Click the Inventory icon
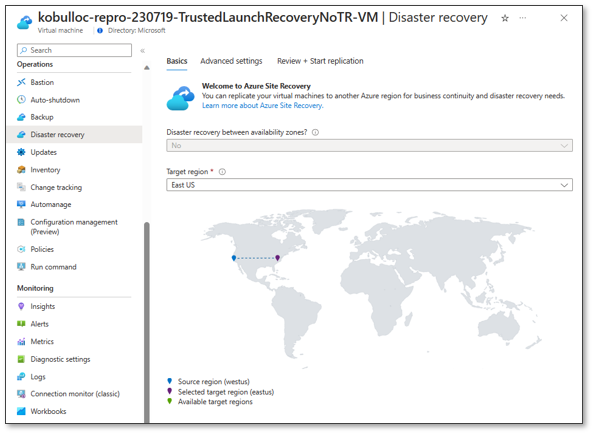 click(21, 170)
